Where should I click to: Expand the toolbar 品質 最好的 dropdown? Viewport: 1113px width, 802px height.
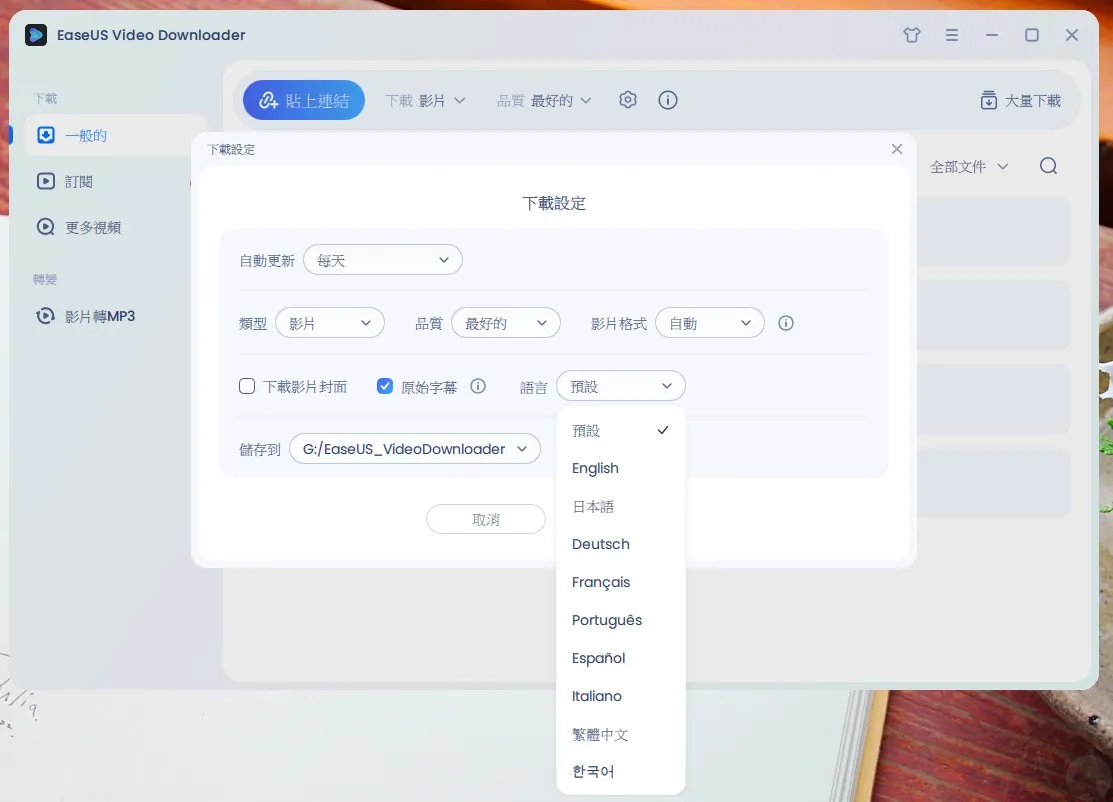click(x=544, y=101)
